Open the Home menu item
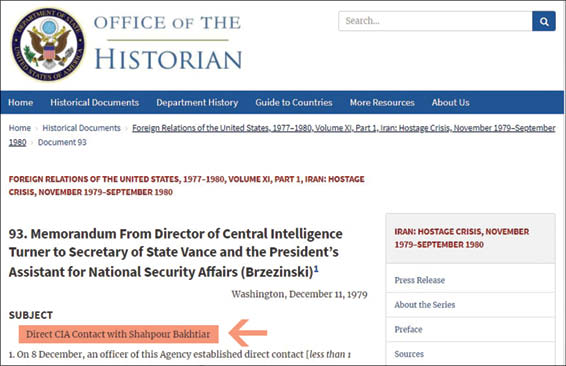 pyautogui.click(x=21, y=103)
